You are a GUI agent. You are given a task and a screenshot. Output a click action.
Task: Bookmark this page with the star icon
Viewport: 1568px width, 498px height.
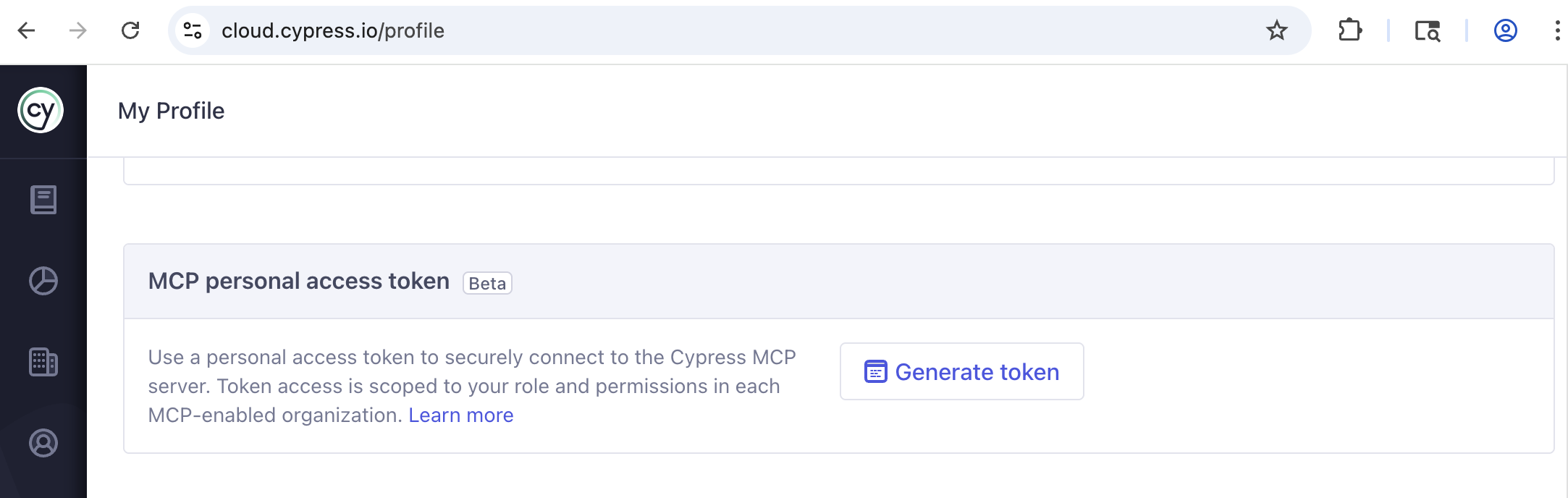[1276, 30]
